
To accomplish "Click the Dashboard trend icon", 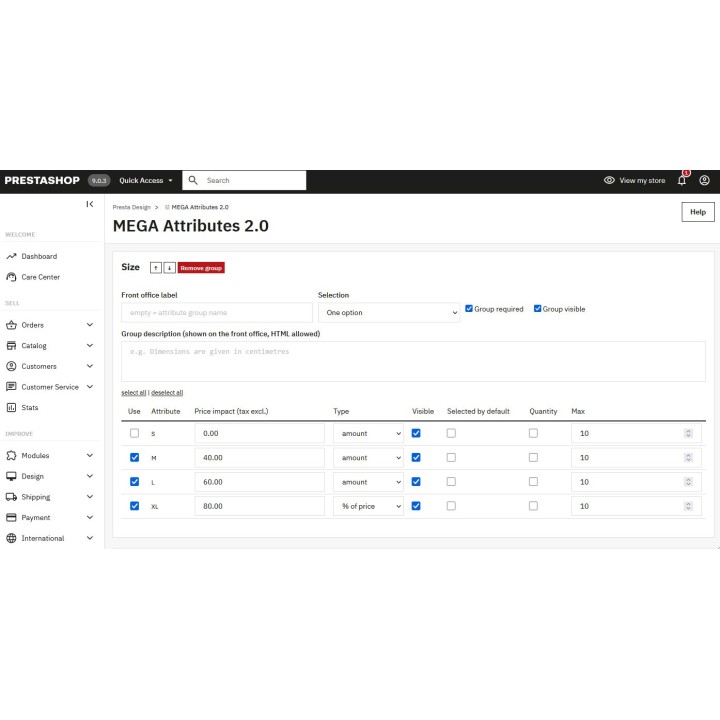I will pos(11,256).
